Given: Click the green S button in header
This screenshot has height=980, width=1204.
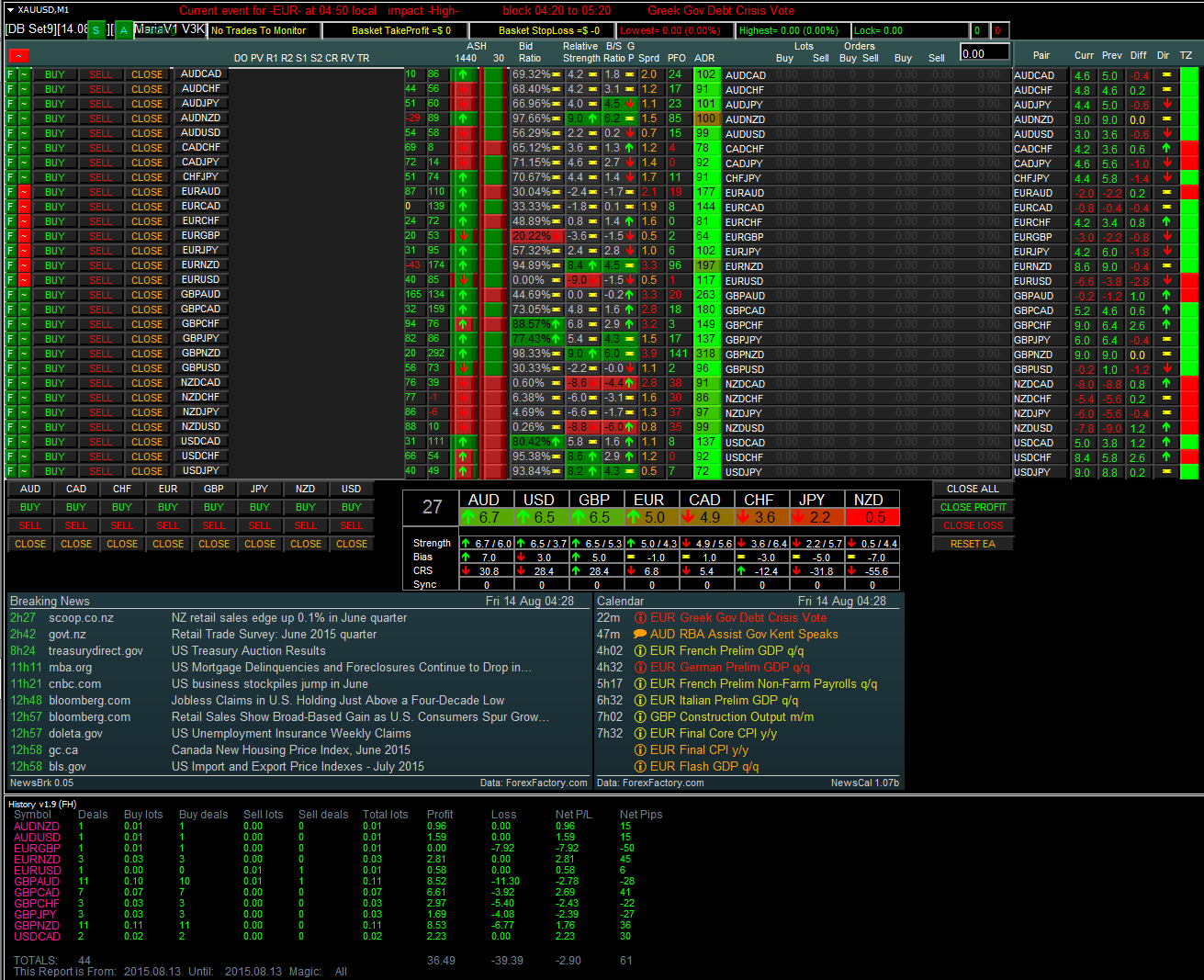Looking at the screenshot, I should 96,31.
